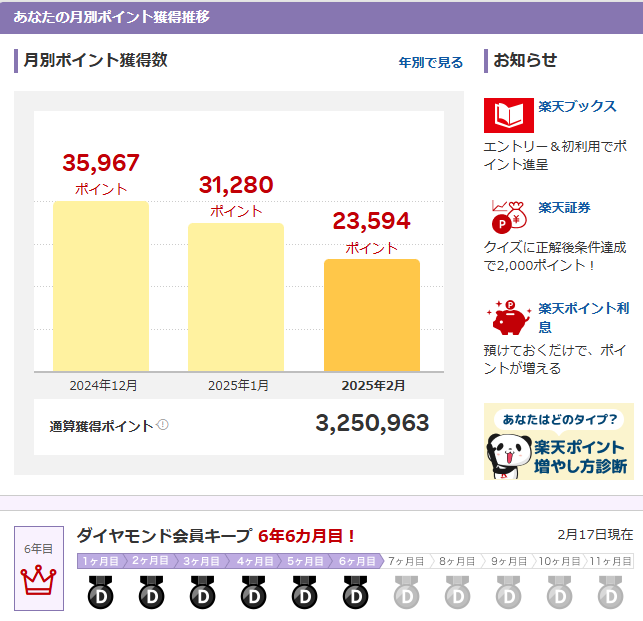Open the 楽天ポイント利息 link
The image size is (643, 621).
[x=583, y=317]
